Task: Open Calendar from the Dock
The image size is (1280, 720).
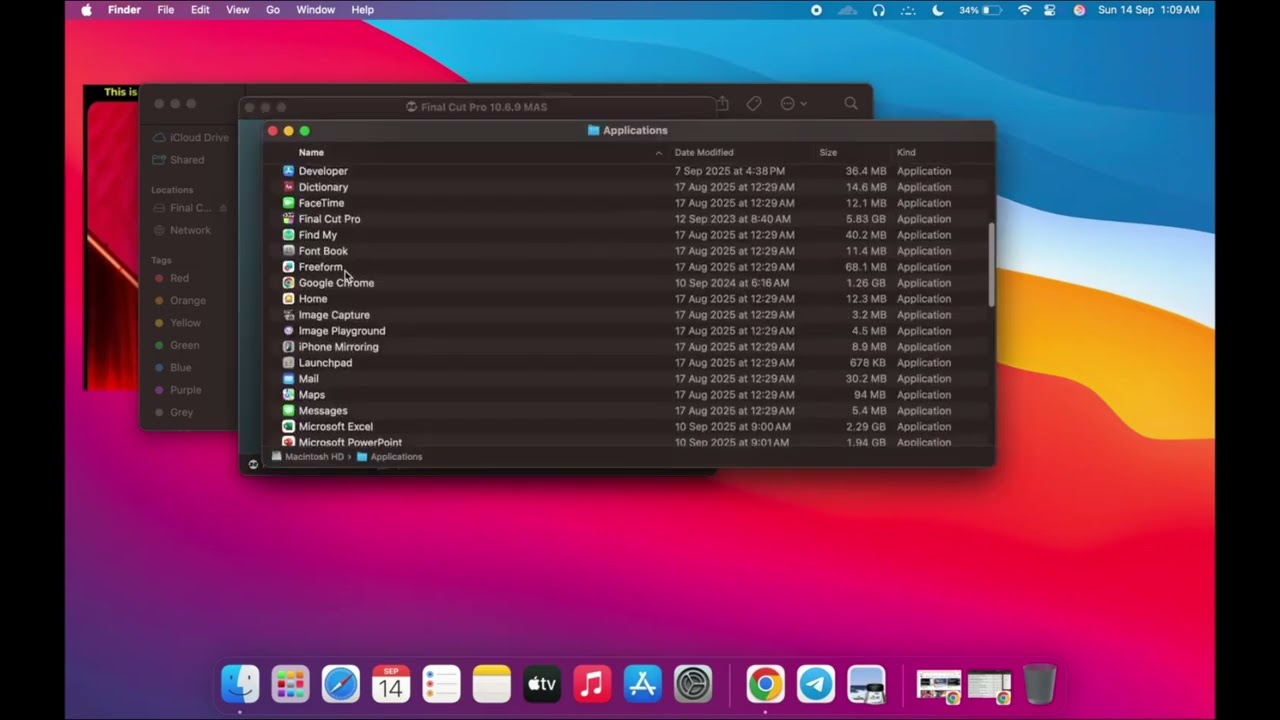Action: (x=391, y=685)
